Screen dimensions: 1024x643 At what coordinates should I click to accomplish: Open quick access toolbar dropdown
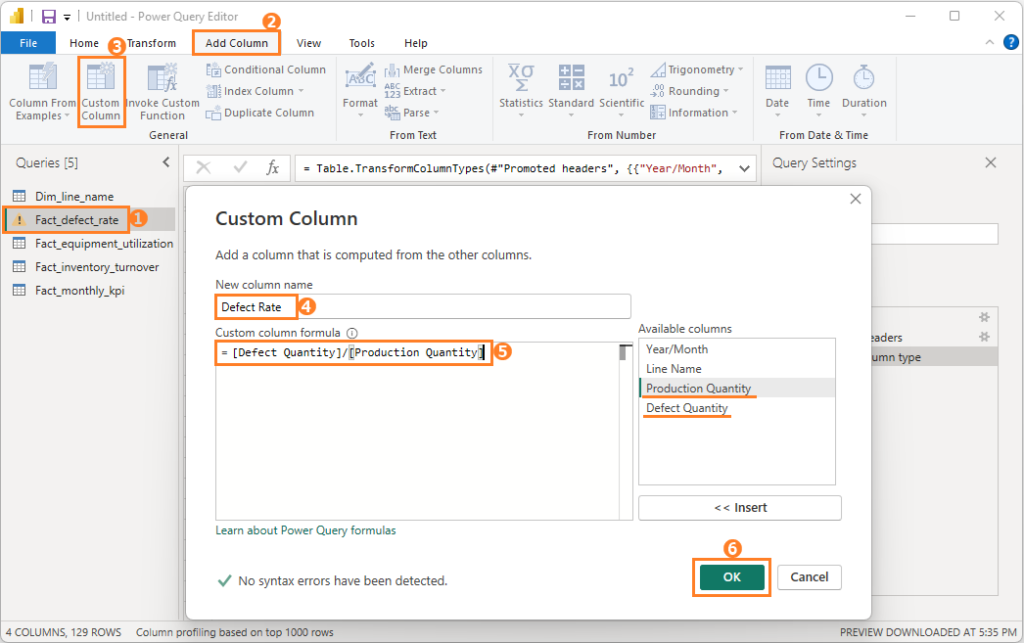click(67, 18)
